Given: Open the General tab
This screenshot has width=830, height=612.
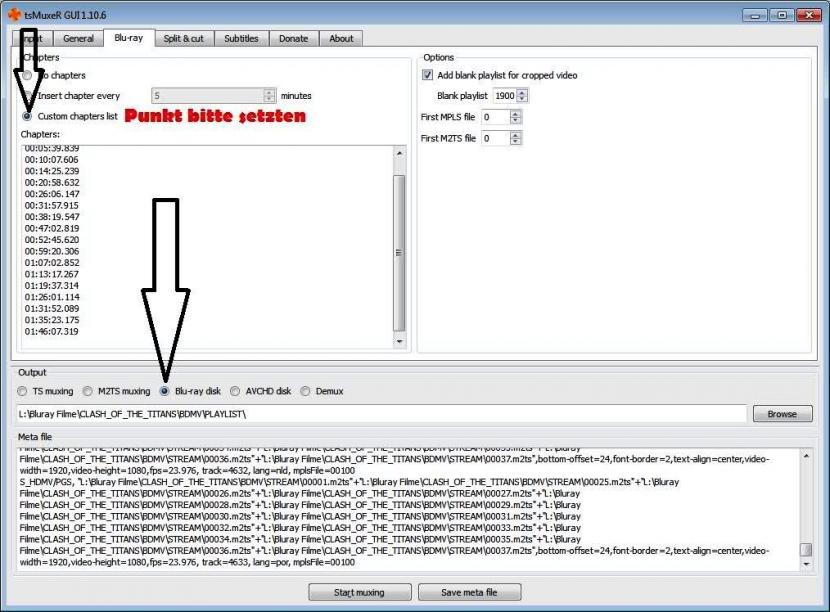Looking at the screenshot, I should pos(78,39).
